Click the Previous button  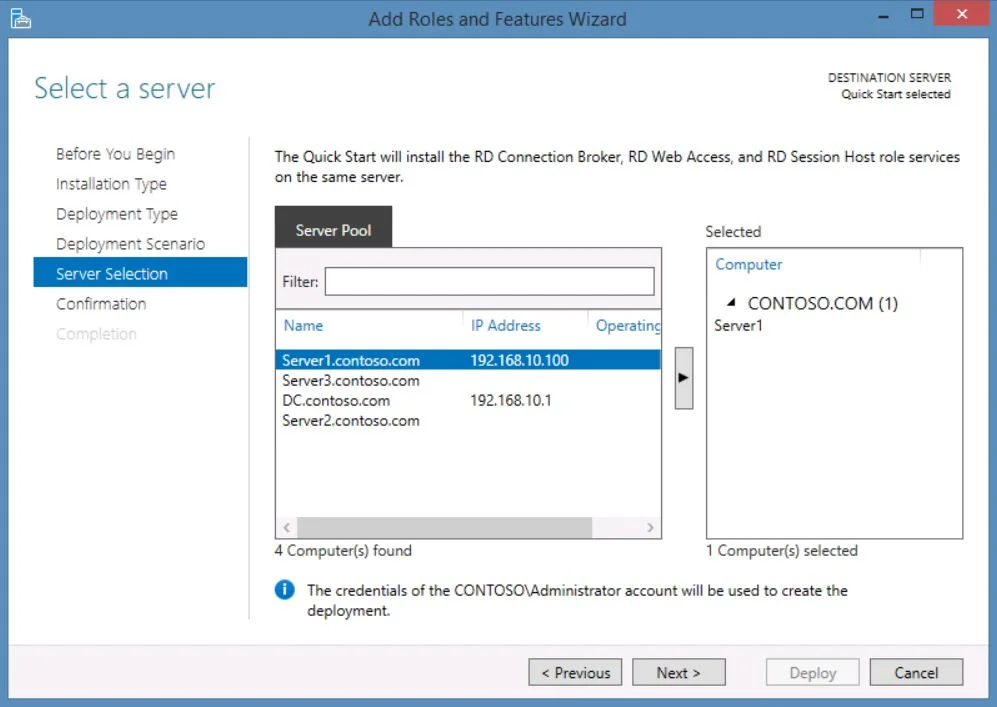click(575, 672)
